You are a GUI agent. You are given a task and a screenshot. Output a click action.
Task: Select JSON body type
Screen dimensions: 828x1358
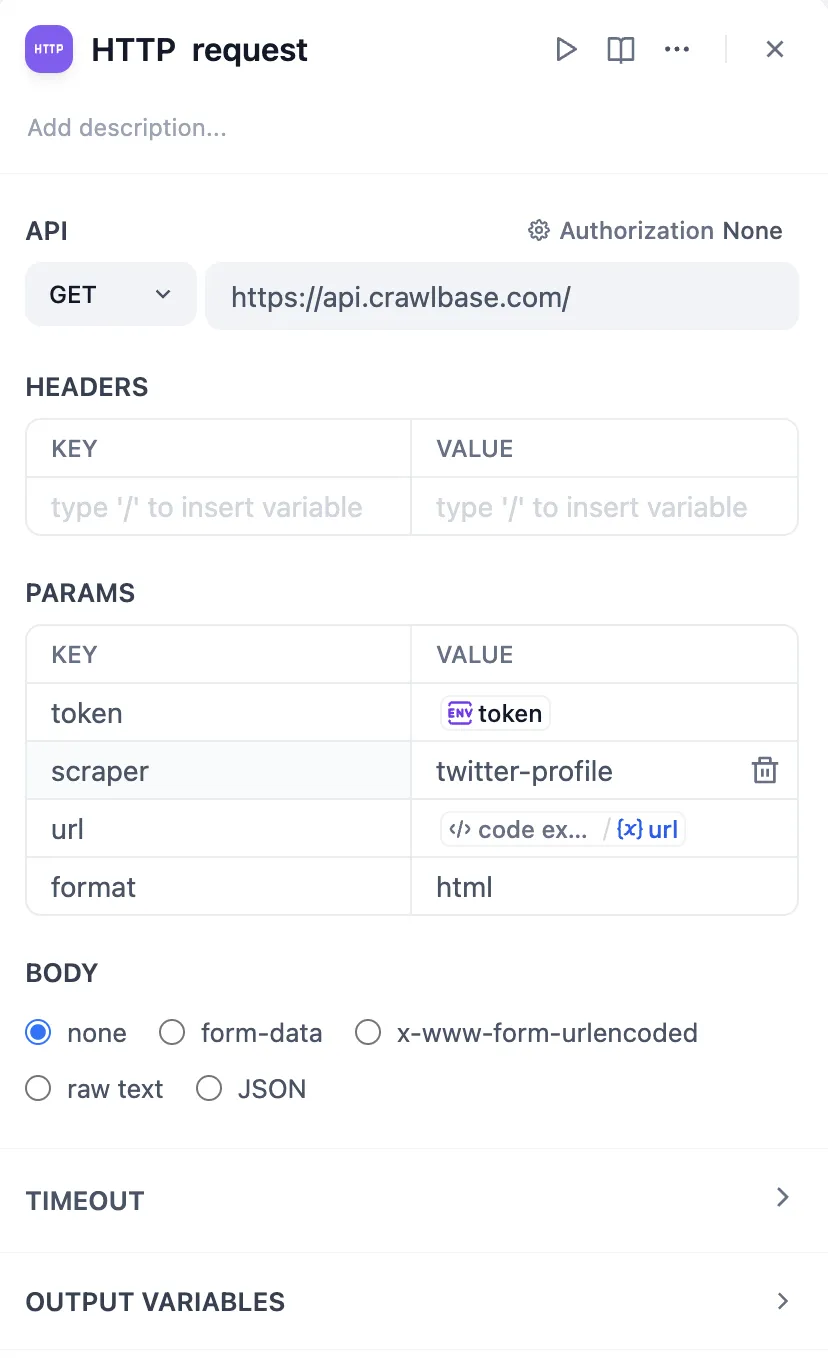click(x=209, y=1089)
